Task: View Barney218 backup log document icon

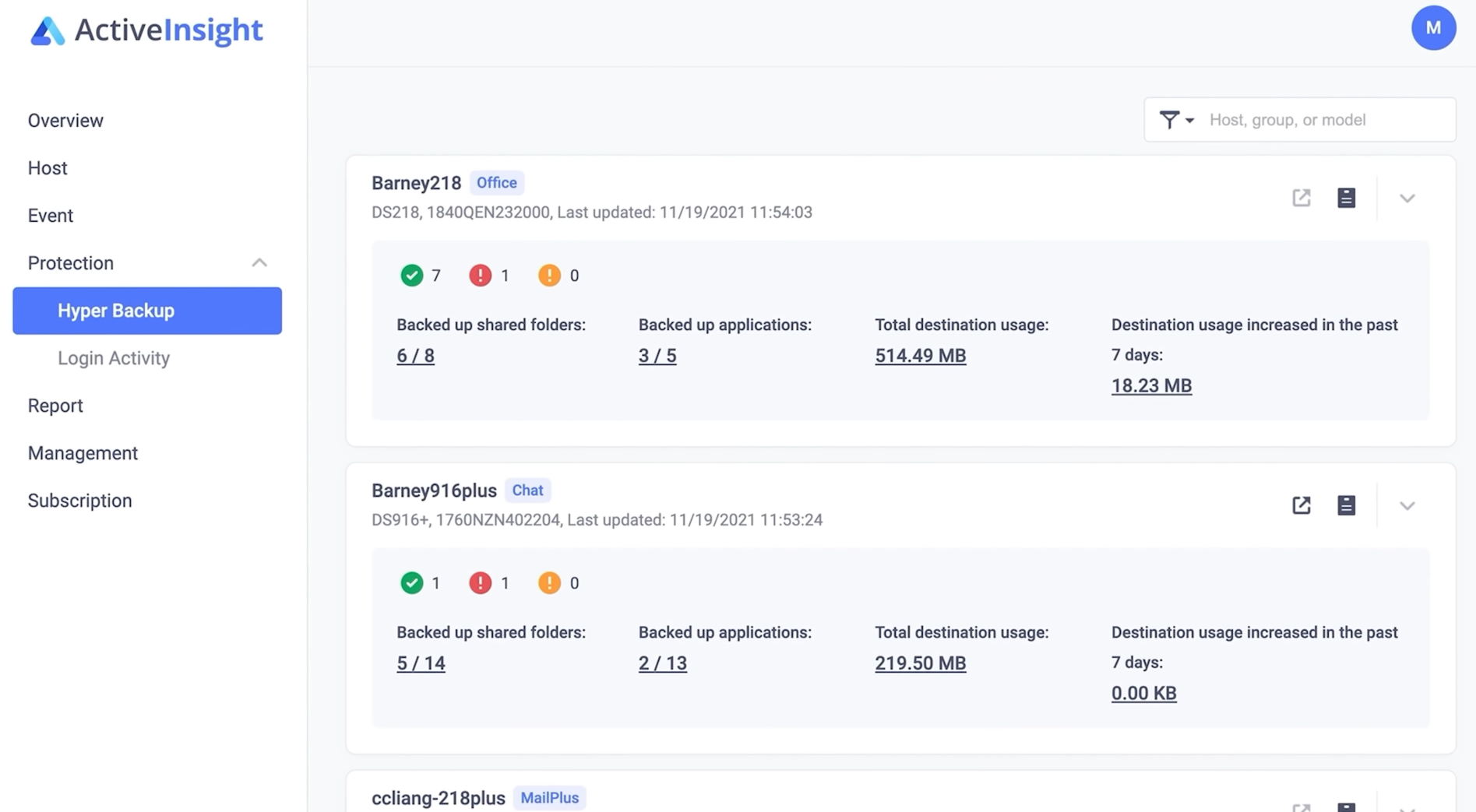Action: coord(1346,198)
